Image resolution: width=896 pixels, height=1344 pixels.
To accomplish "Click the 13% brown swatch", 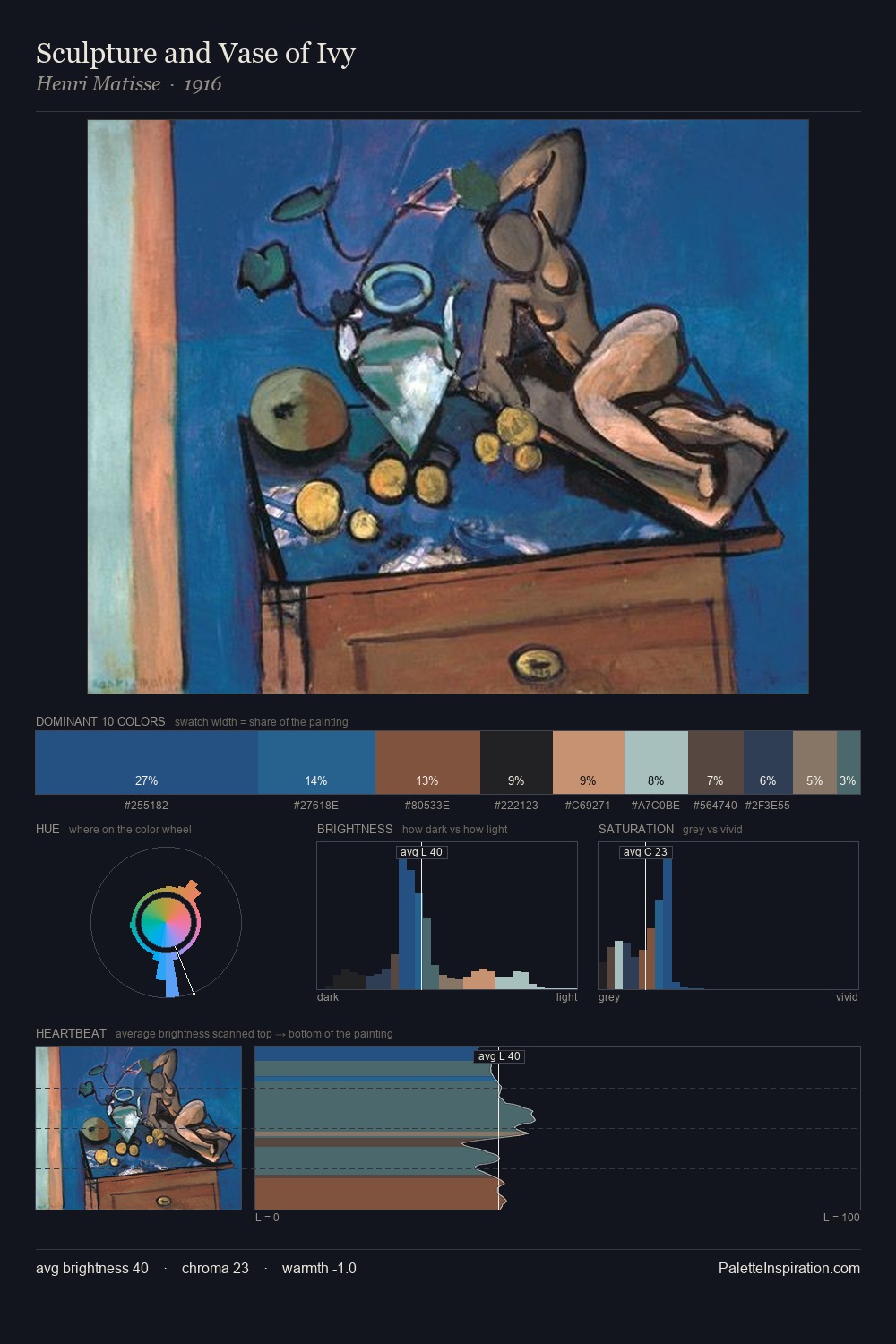I will 427,762.
